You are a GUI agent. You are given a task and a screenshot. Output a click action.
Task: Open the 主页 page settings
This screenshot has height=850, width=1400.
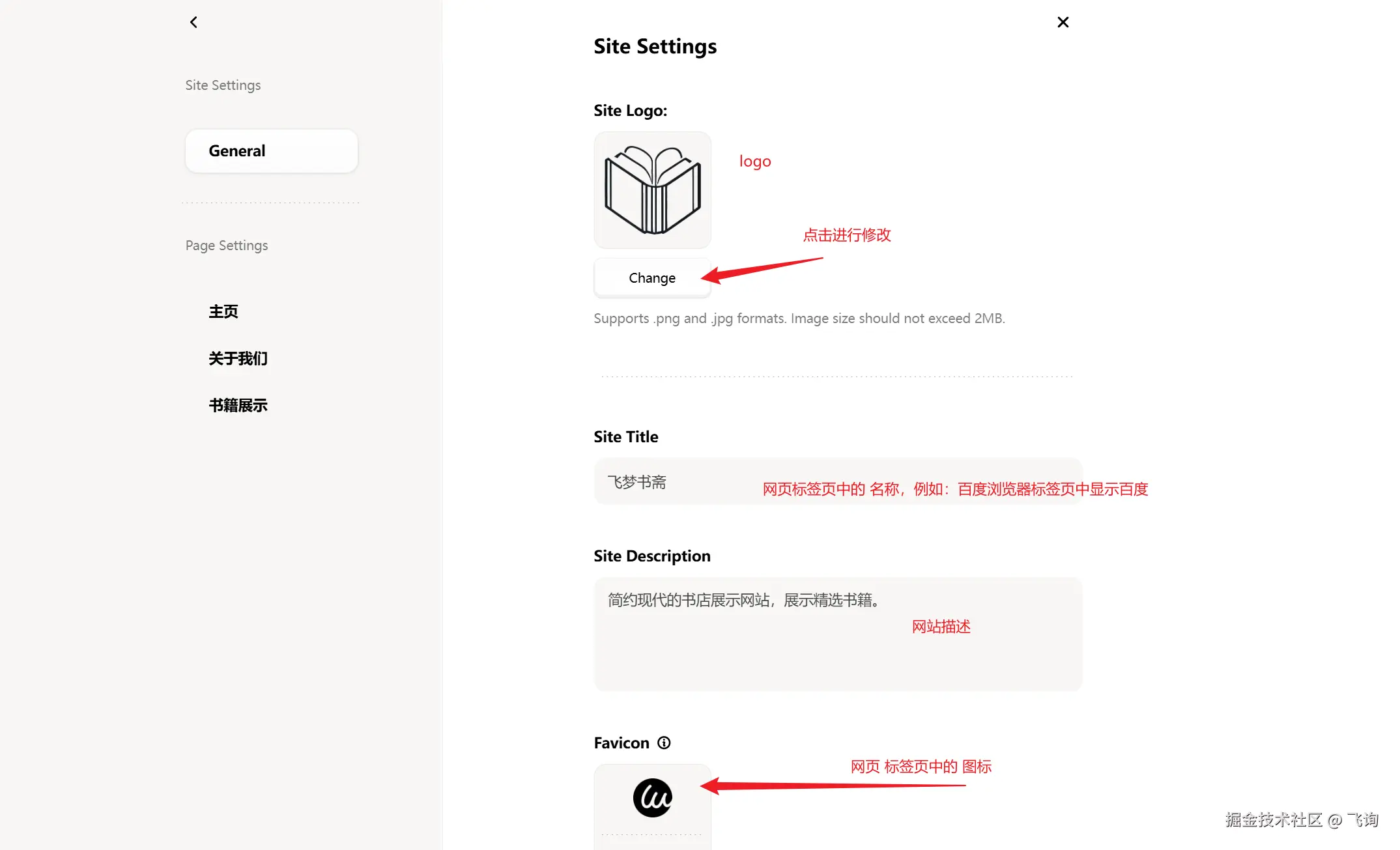223,311
